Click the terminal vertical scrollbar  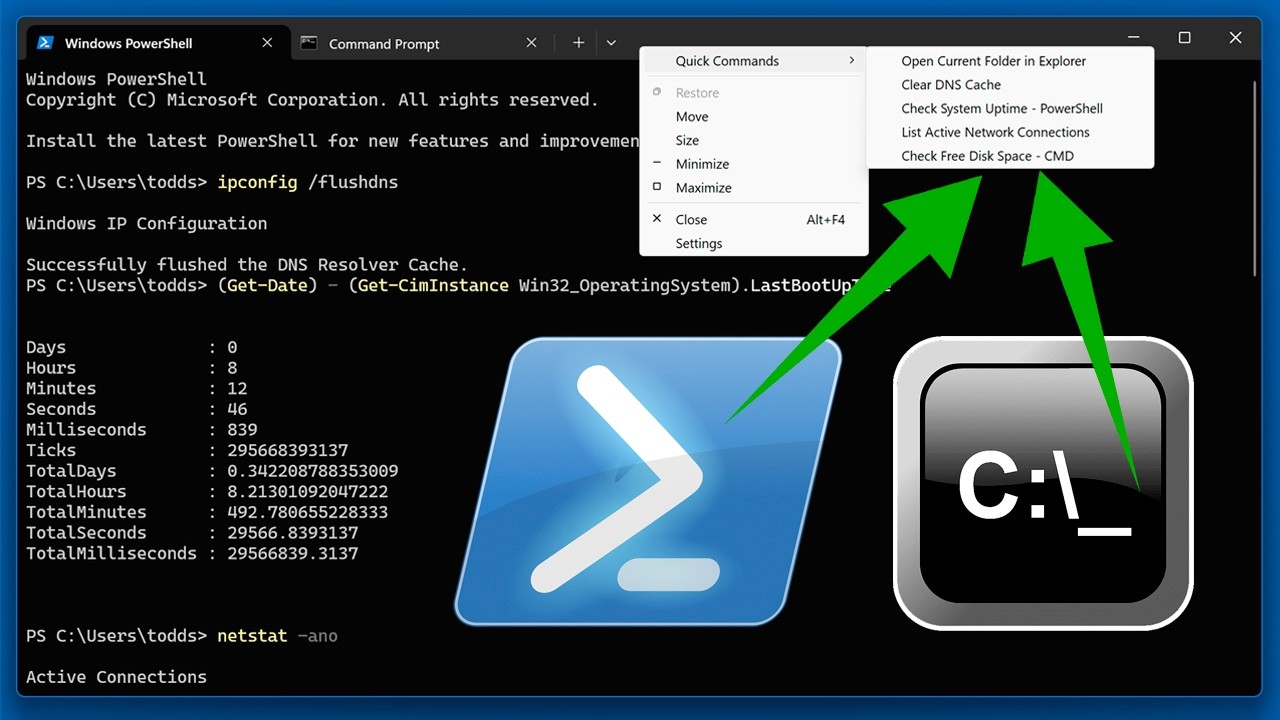(1255, 178)
